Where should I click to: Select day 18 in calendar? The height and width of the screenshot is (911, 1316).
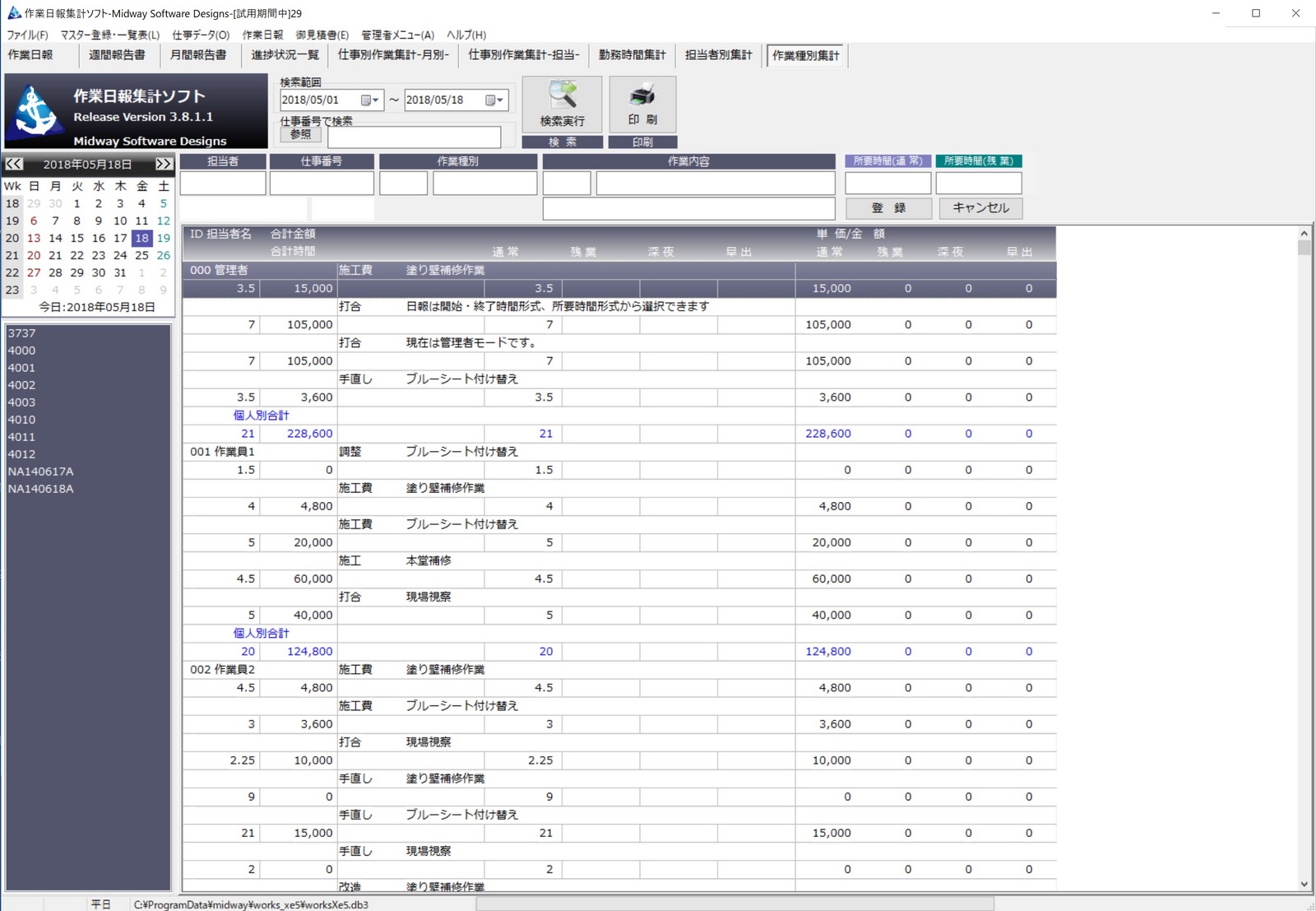pyautogui.click(x=142, y=238)
